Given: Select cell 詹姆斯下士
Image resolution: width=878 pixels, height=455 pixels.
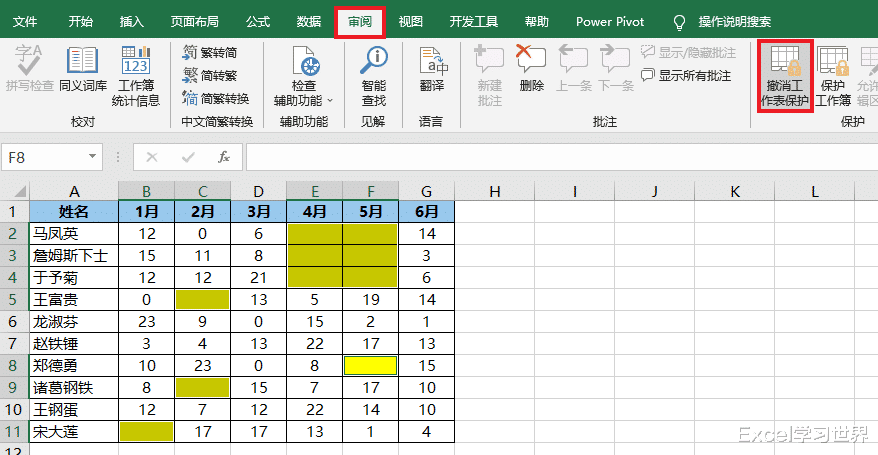Looking at the screenshot, I should (x=74, y=256).
